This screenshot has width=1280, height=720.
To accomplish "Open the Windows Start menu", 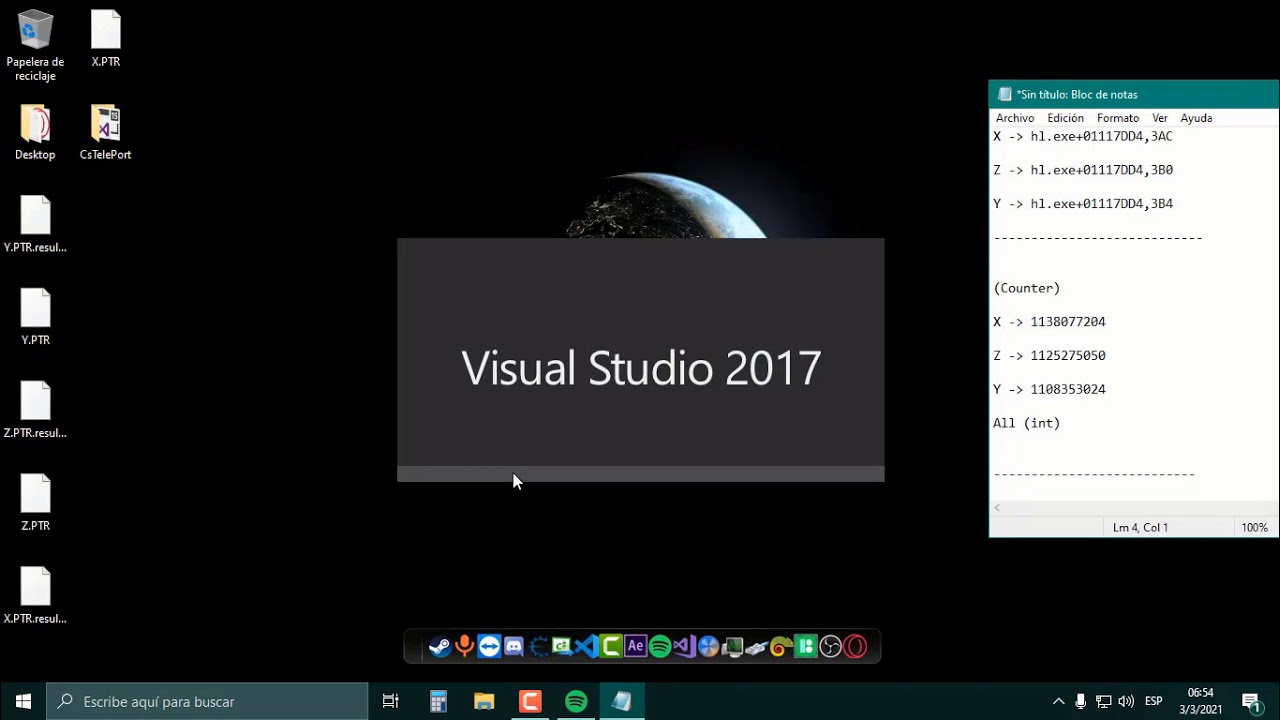I will tap(23, 702).
